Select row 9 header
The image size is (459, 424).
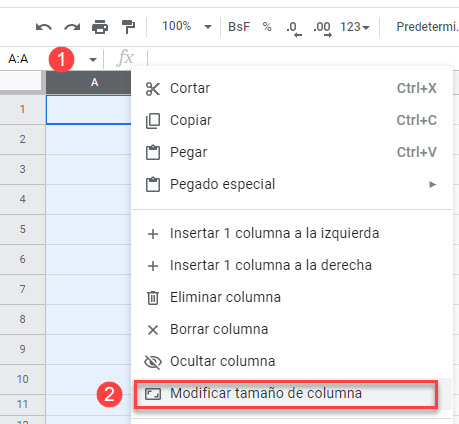pyautogui.click(x=22, y=349)
